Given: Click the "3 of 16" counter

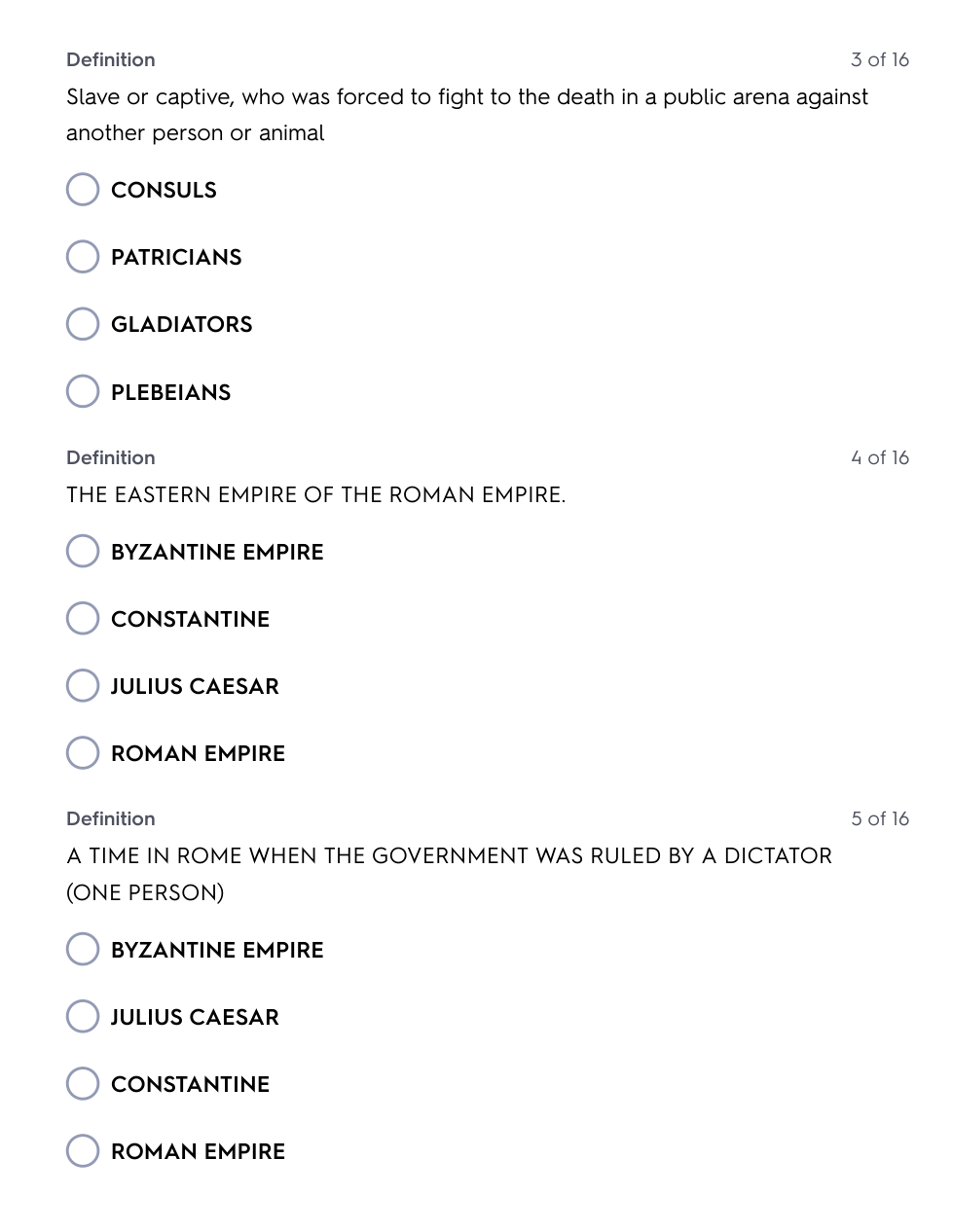Looking at the screenshot, I should pyautogui.click(x=879, y=60).
